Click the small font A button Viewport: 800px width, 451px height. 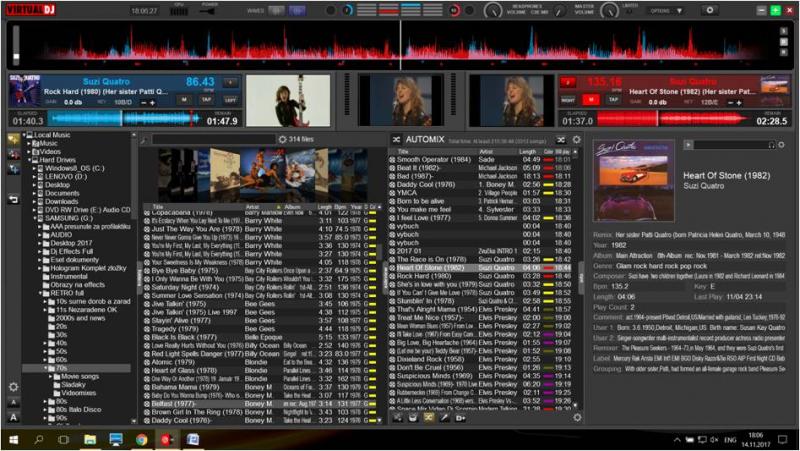13,403
